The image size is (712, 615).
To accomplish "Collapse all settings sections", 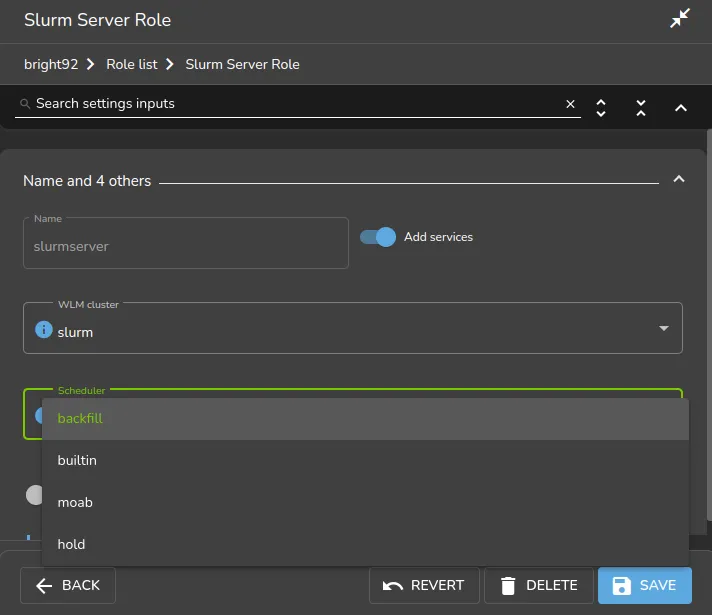I will tap(641, 108).
